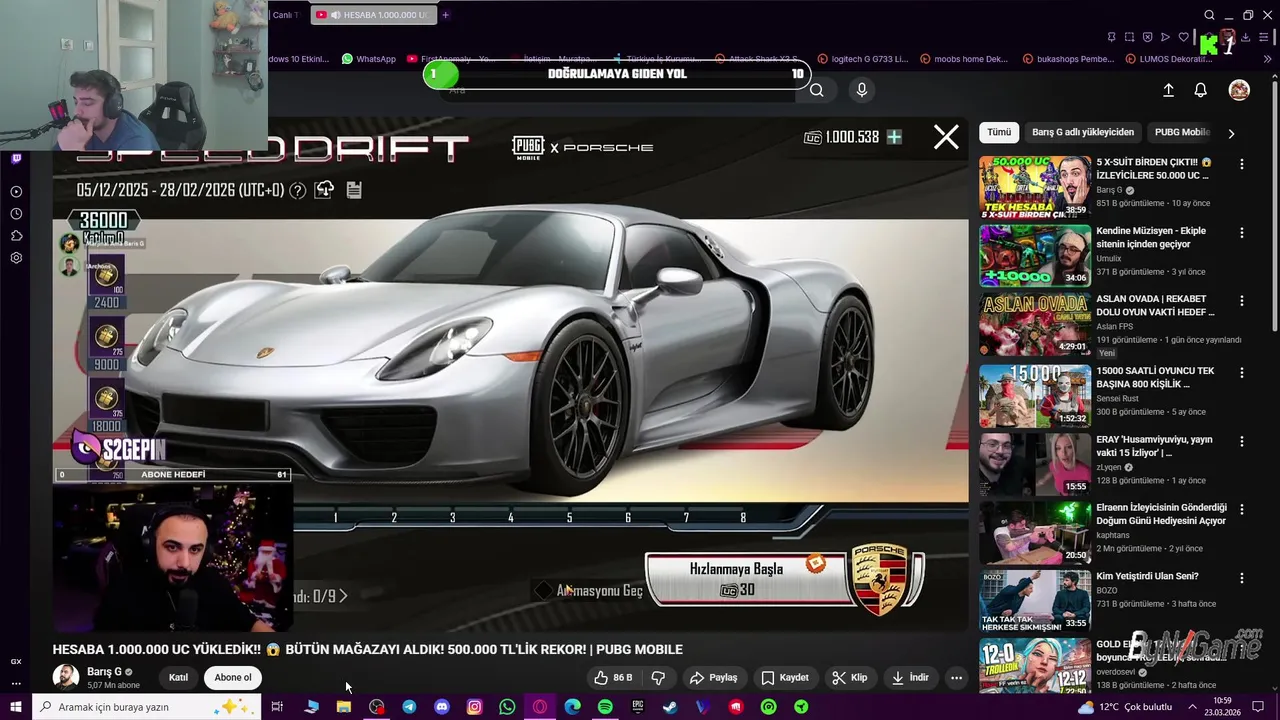Click the YouTube search magnifier button
Viewport: 1280px width, 720px height.
point(817,90)
